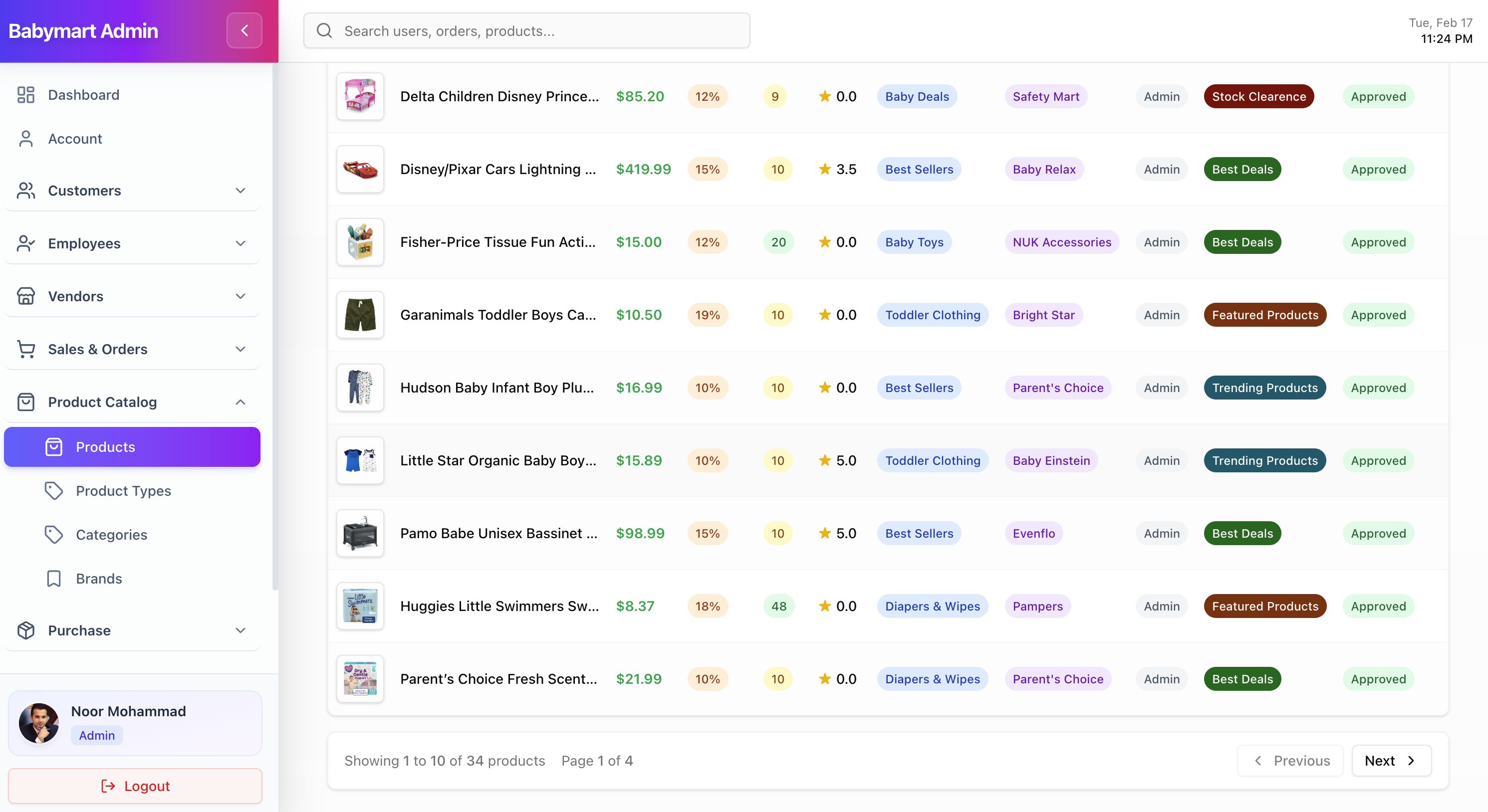The height and width of the screenshot is (812, 1488).
Task: Click the Dashboard grid icon
Action: (26, 95)
